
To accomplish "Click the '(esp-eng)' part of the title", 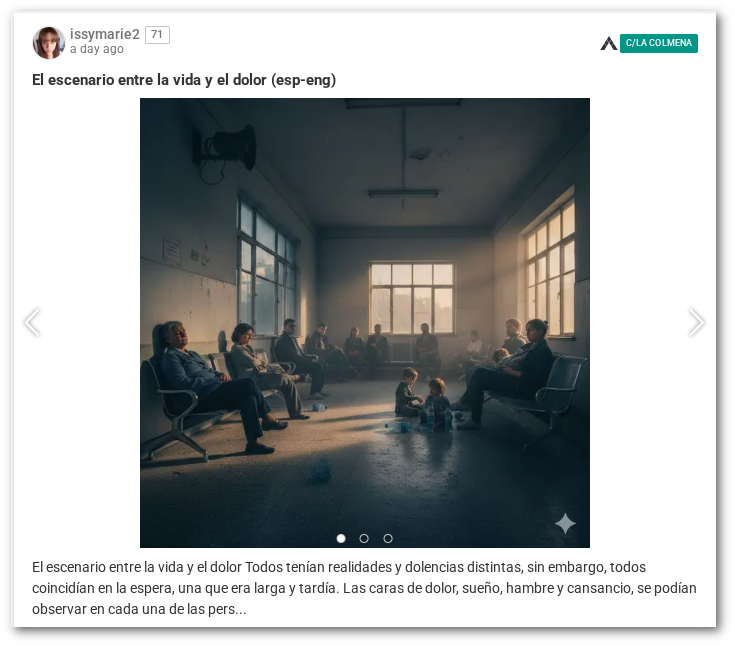I will 303,80.
